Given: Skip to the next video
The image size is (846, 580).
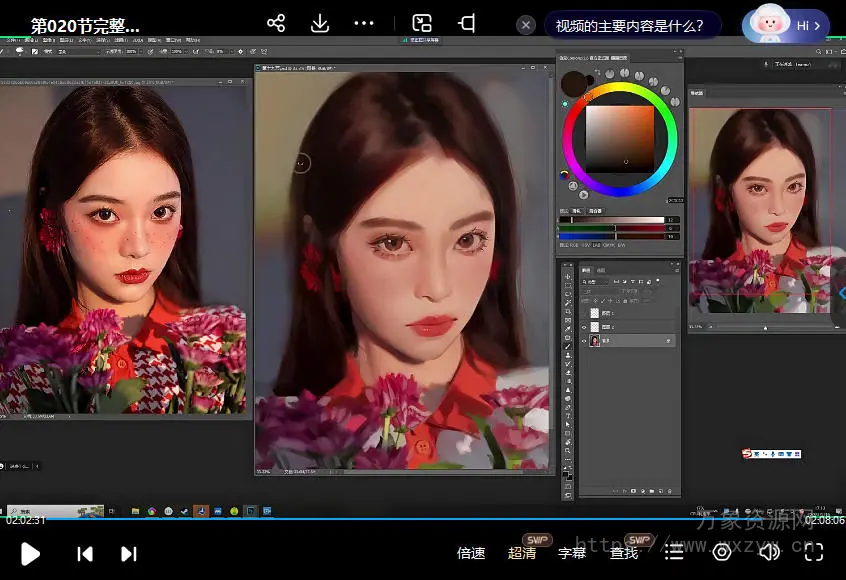Looking at the screenshot, I should (x=129, y=553).
